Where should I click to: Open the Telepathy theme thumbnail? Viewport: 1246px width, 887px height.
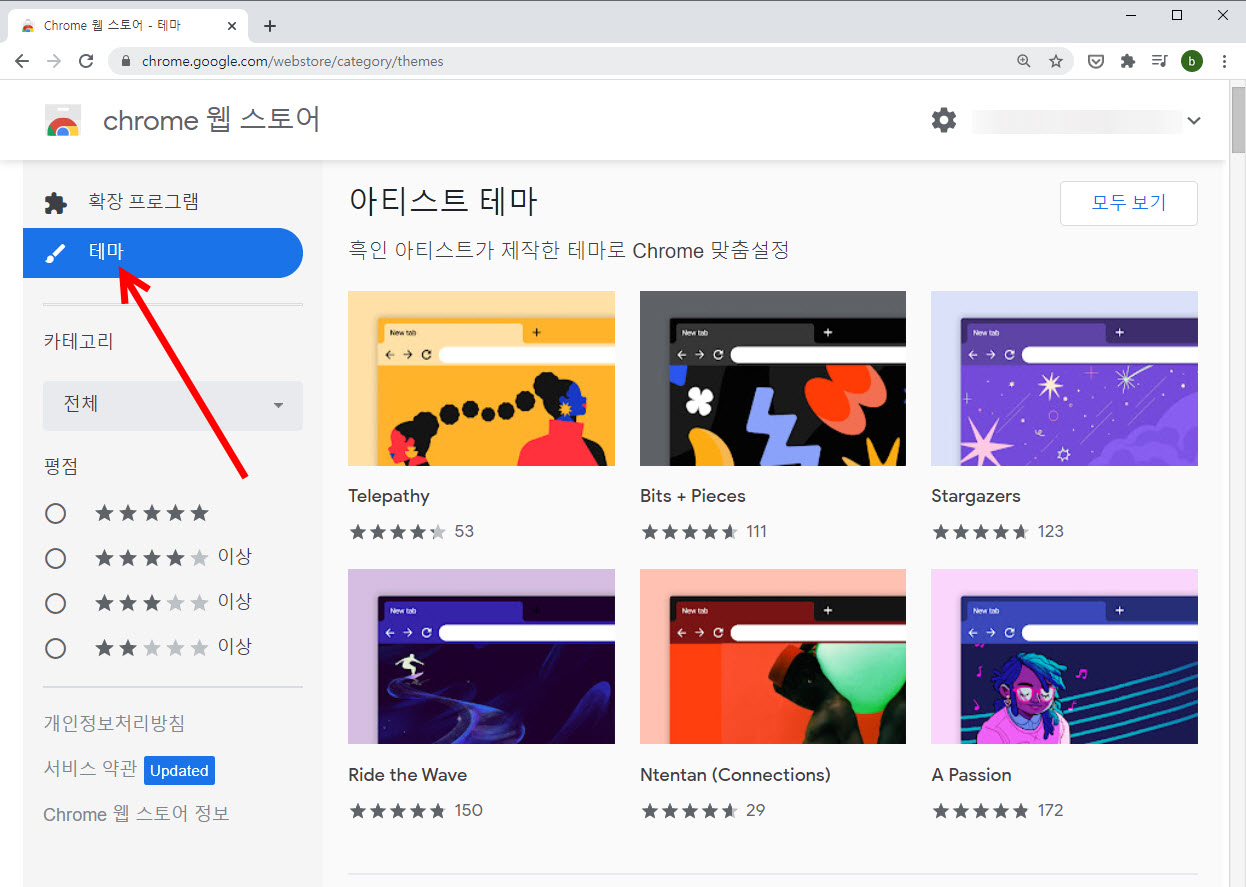(481, 378)
